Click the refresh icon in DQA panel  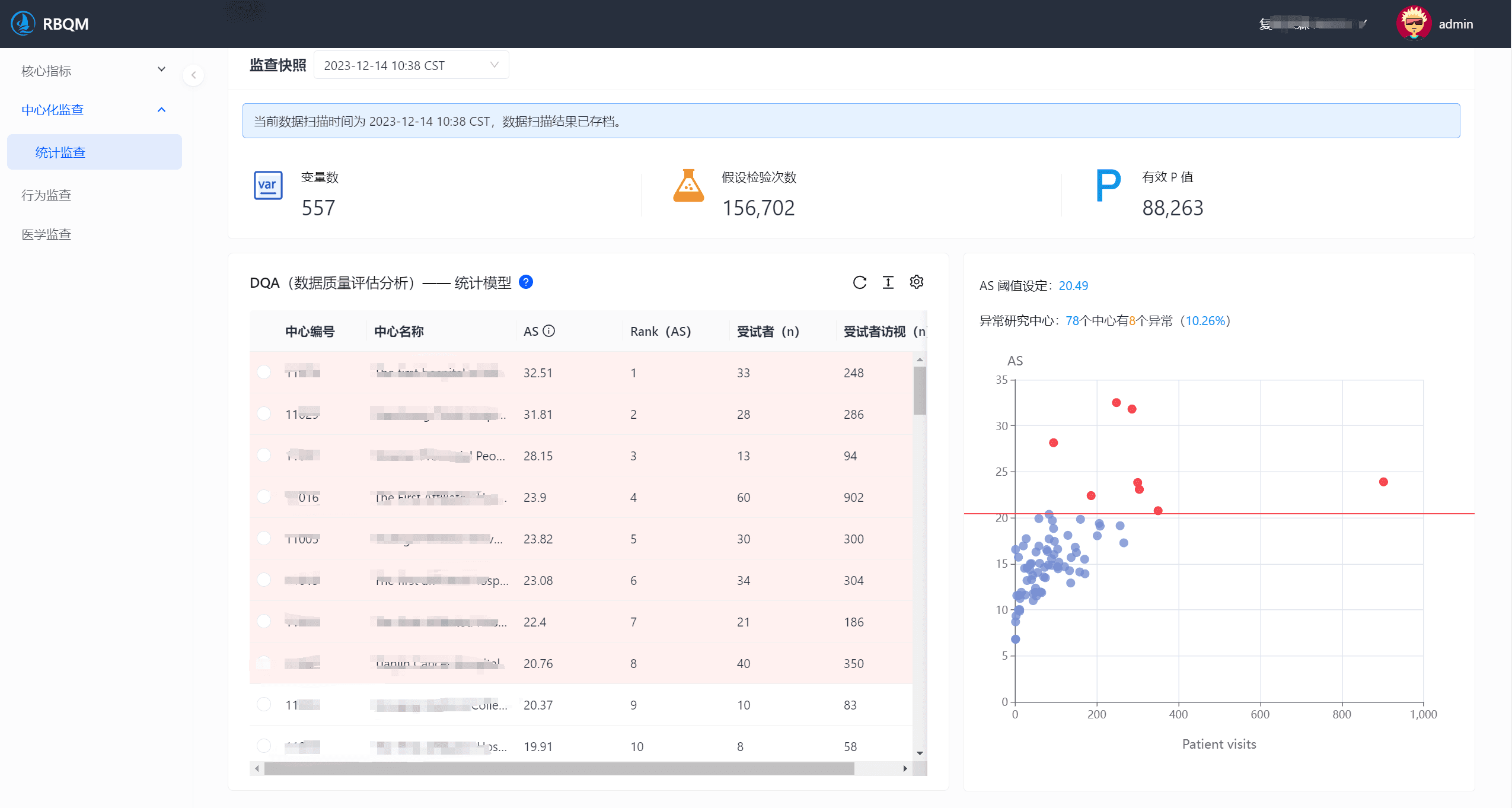859,282
